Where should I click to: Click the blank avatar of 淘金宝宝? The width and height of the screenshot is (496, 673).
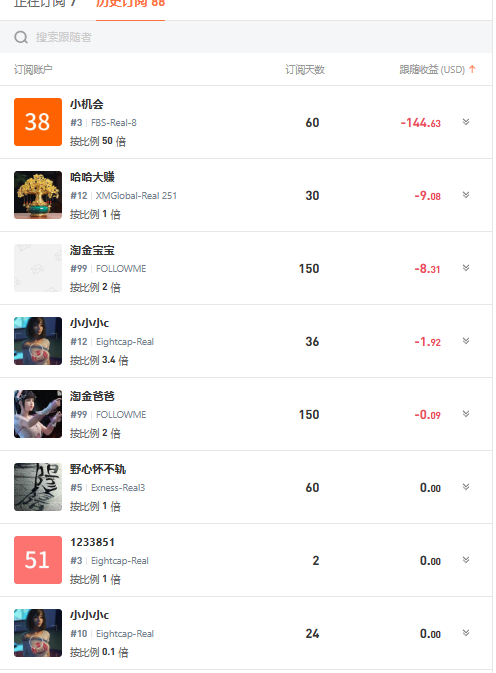tap(38, 268)
